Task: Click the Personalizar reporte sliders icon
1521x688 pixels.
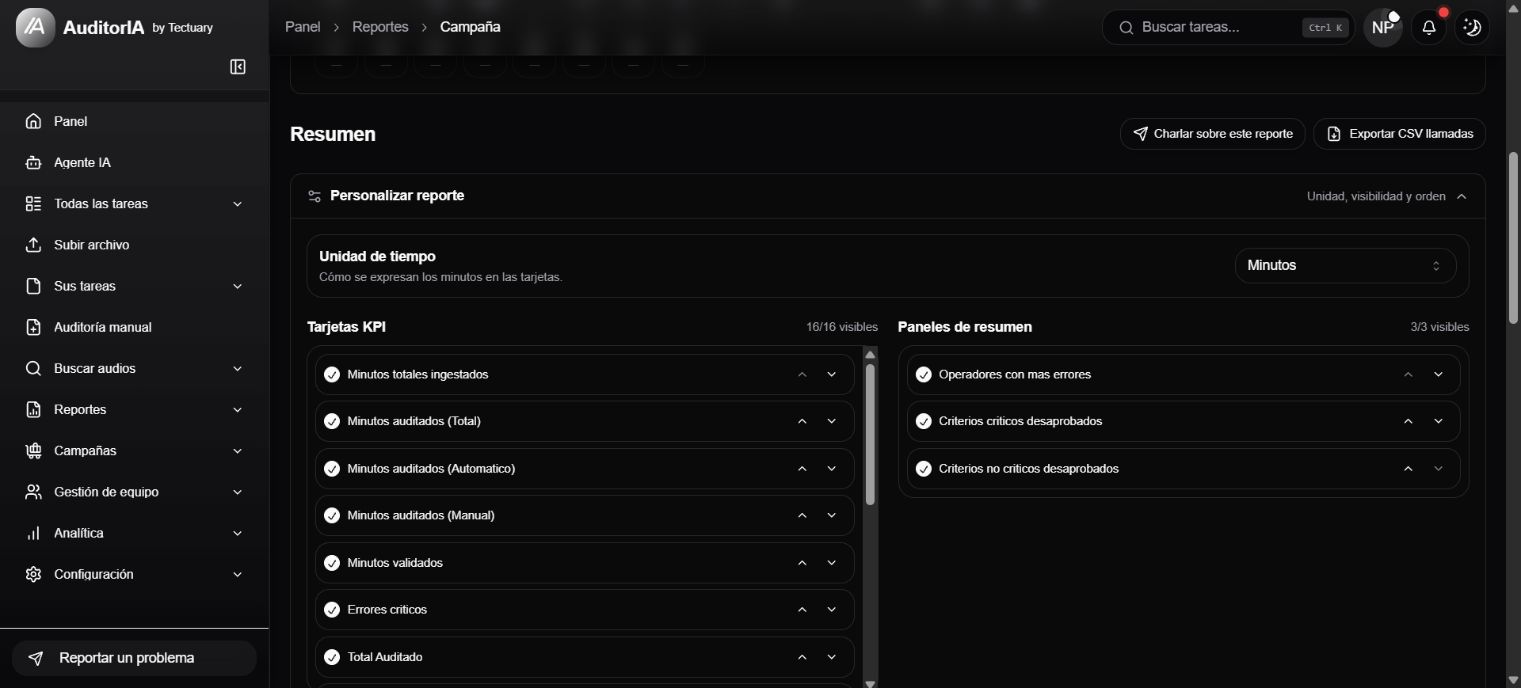Action: tap(314, 196)
